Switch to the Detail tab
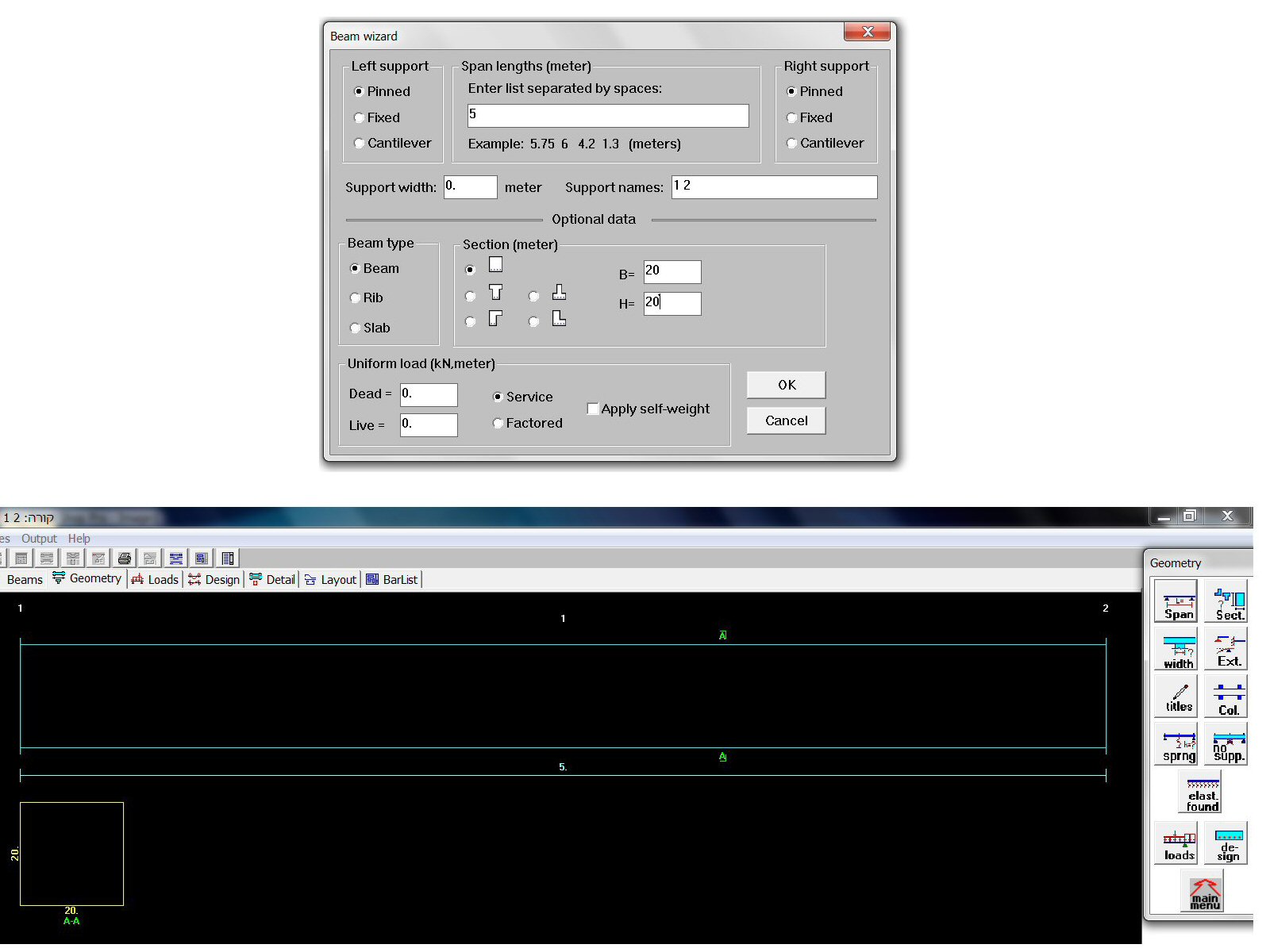Screen dimensions: 1270x952 click(x=271, y=579)
